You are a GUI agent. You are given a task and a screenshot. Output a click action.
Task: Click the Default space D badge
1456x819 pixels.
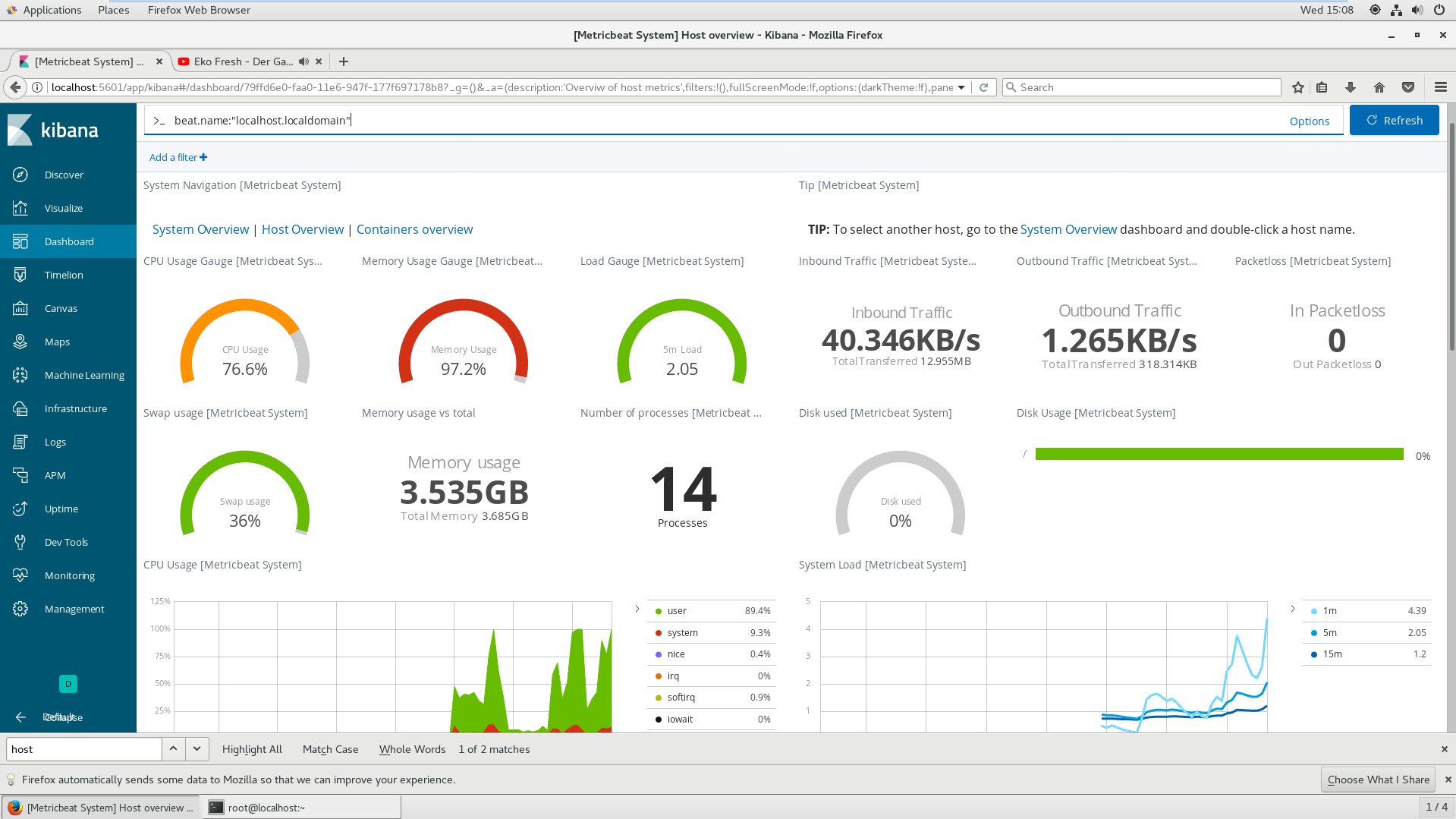(x=68, y=684)
